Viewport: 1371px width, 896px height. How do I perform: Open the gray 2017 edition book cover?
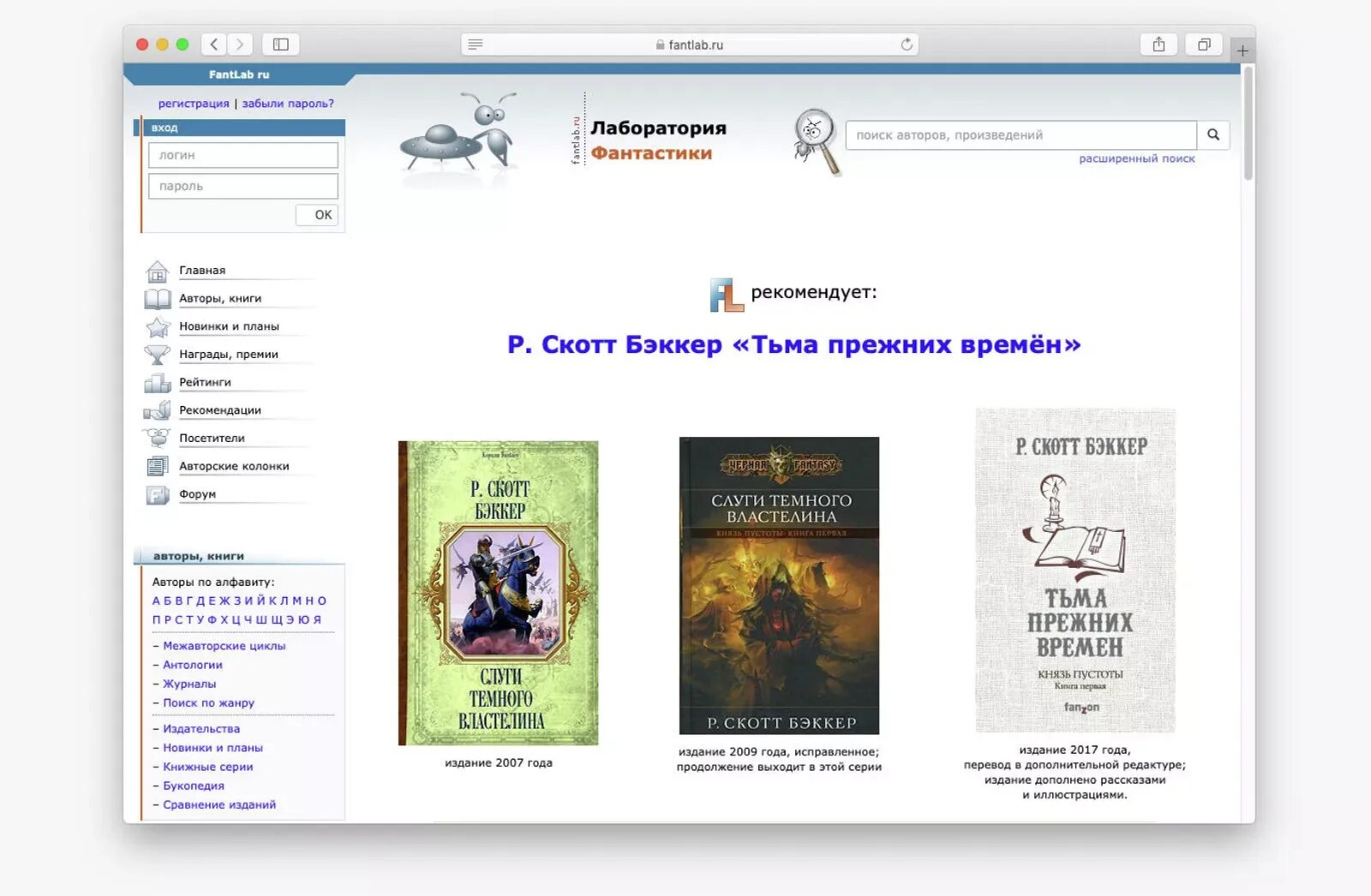(x=1075, y=570)
